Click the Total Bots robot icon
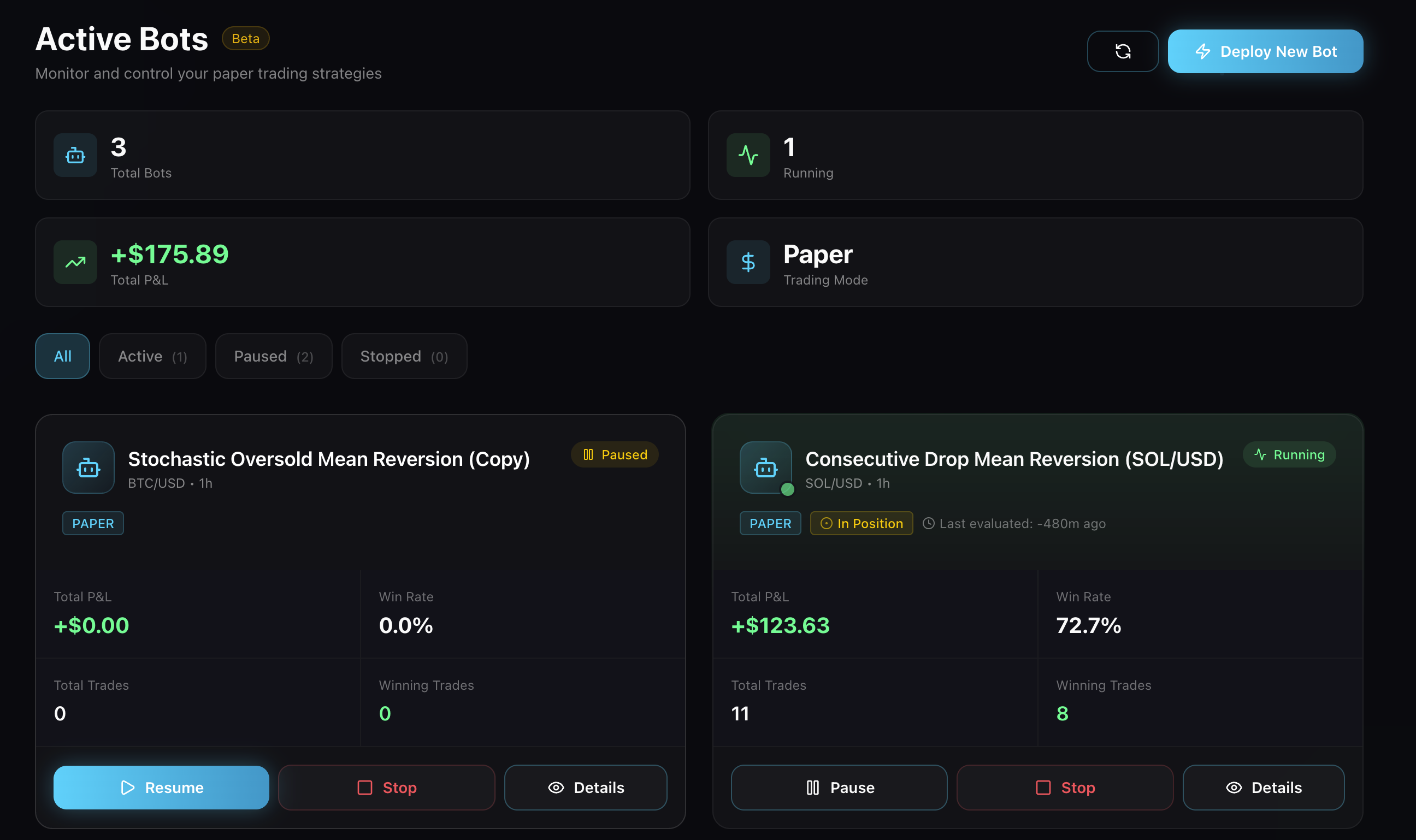Screen dimensions: 1416x840 click(75, 155)
